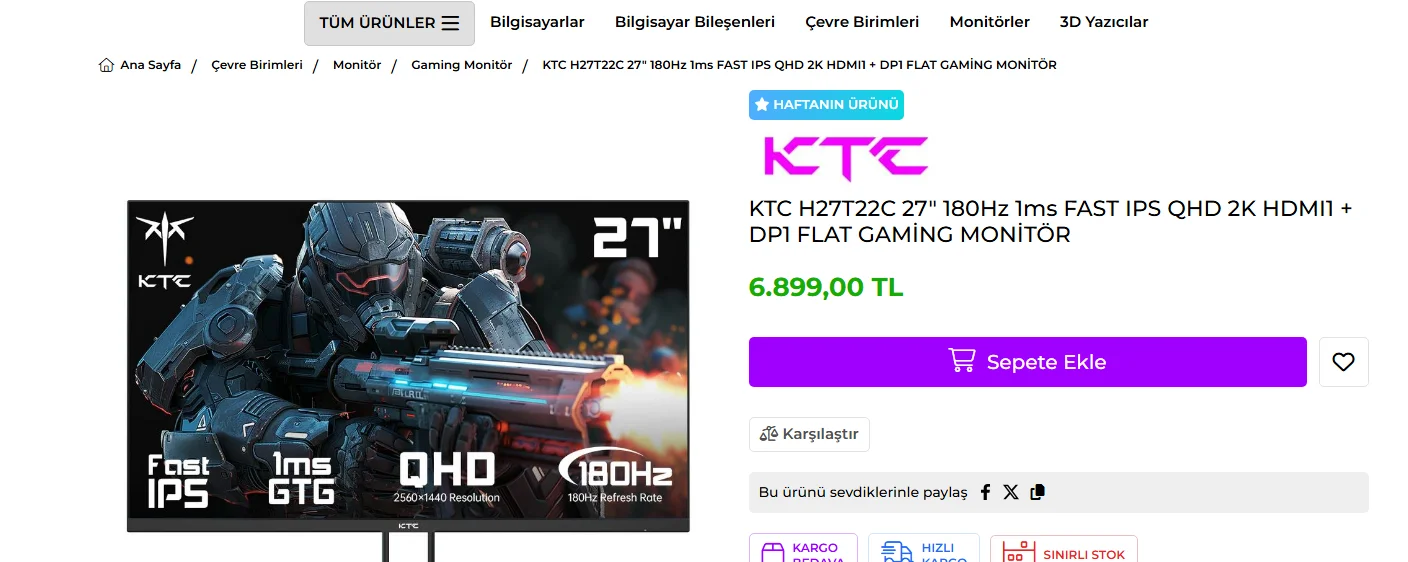Go to the Monitörler category
Screen dimensions: 1408x562
click(990, 22)
